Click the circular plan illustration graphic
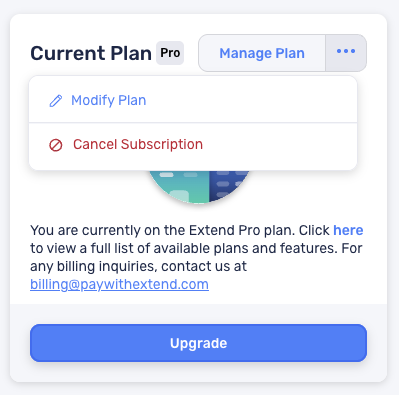The image size is (399, 395). 199,187
